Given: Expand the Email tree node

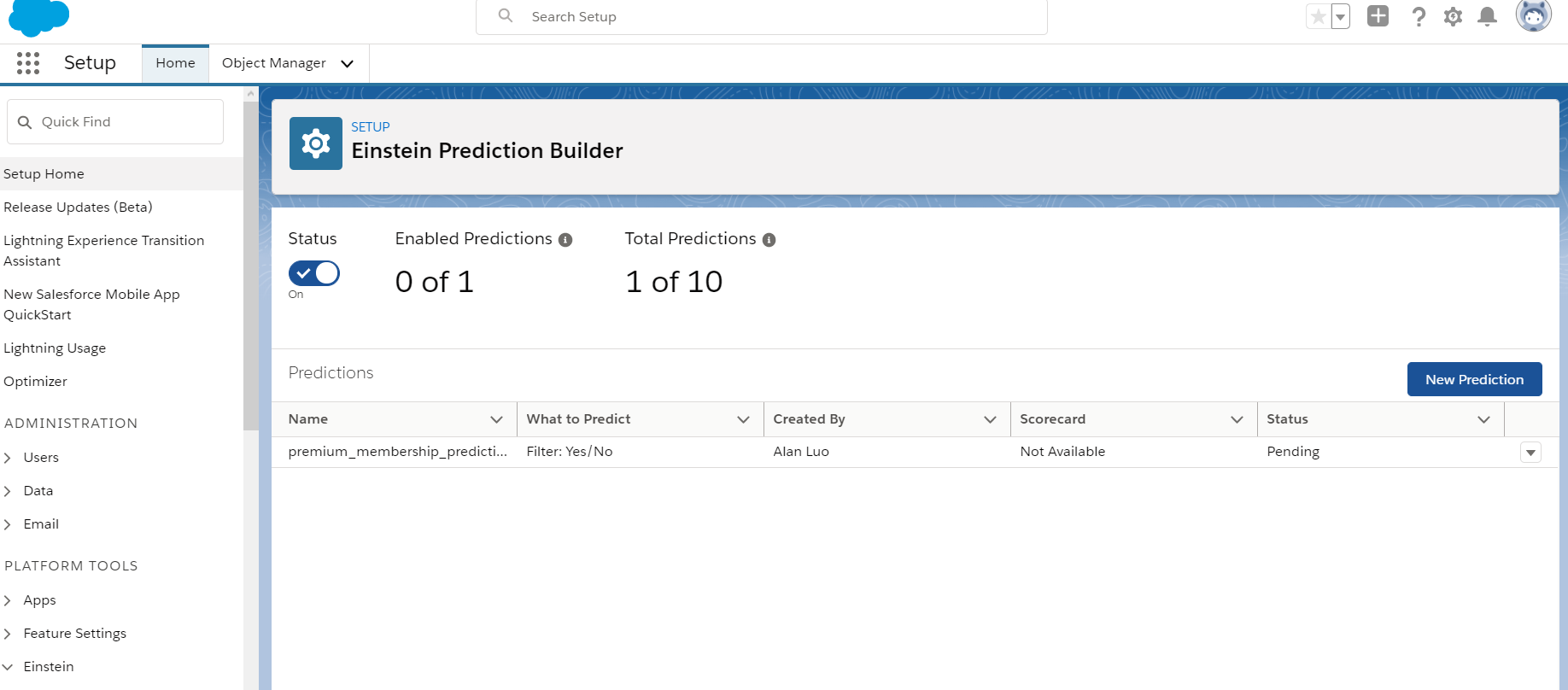Looking at the screenshot, I should [x=8, y=524].
